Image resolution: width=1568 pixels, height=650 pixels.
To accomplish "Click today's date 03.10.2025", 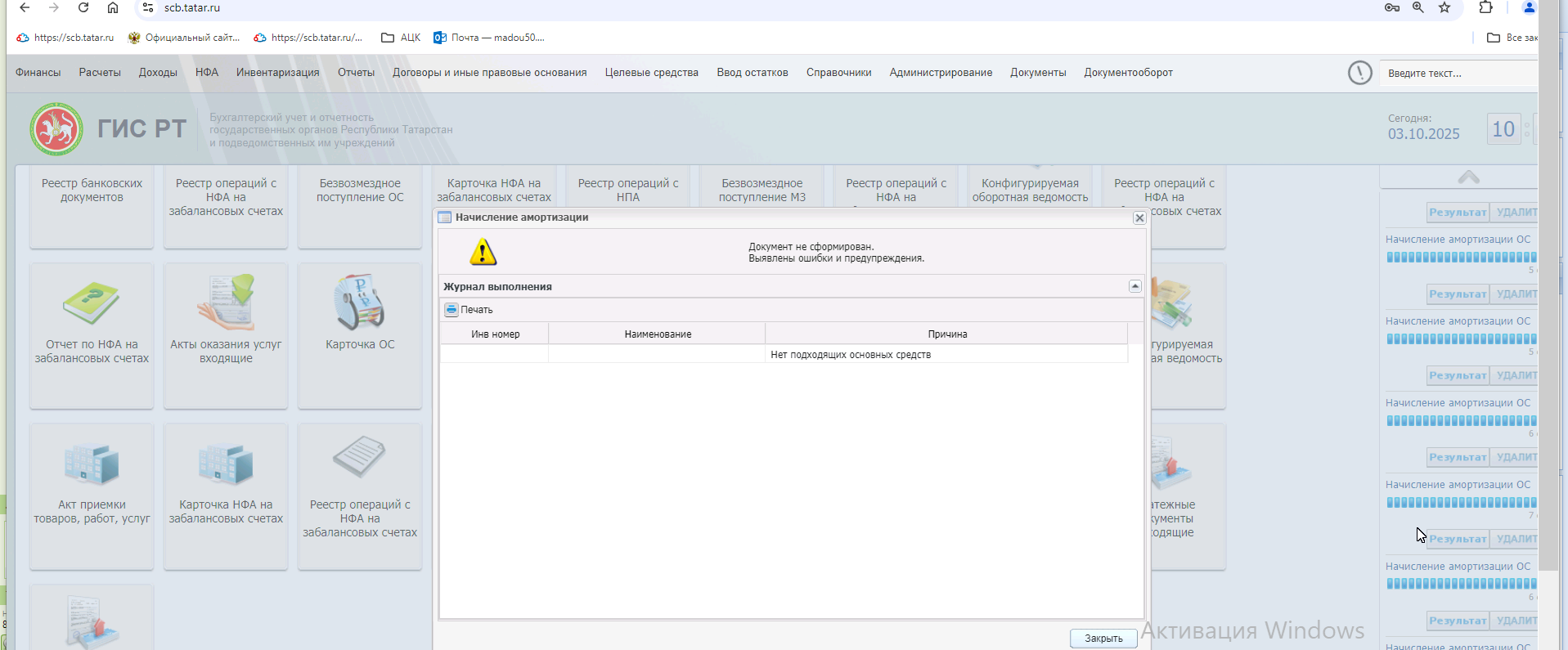I will coord(1423,134).
